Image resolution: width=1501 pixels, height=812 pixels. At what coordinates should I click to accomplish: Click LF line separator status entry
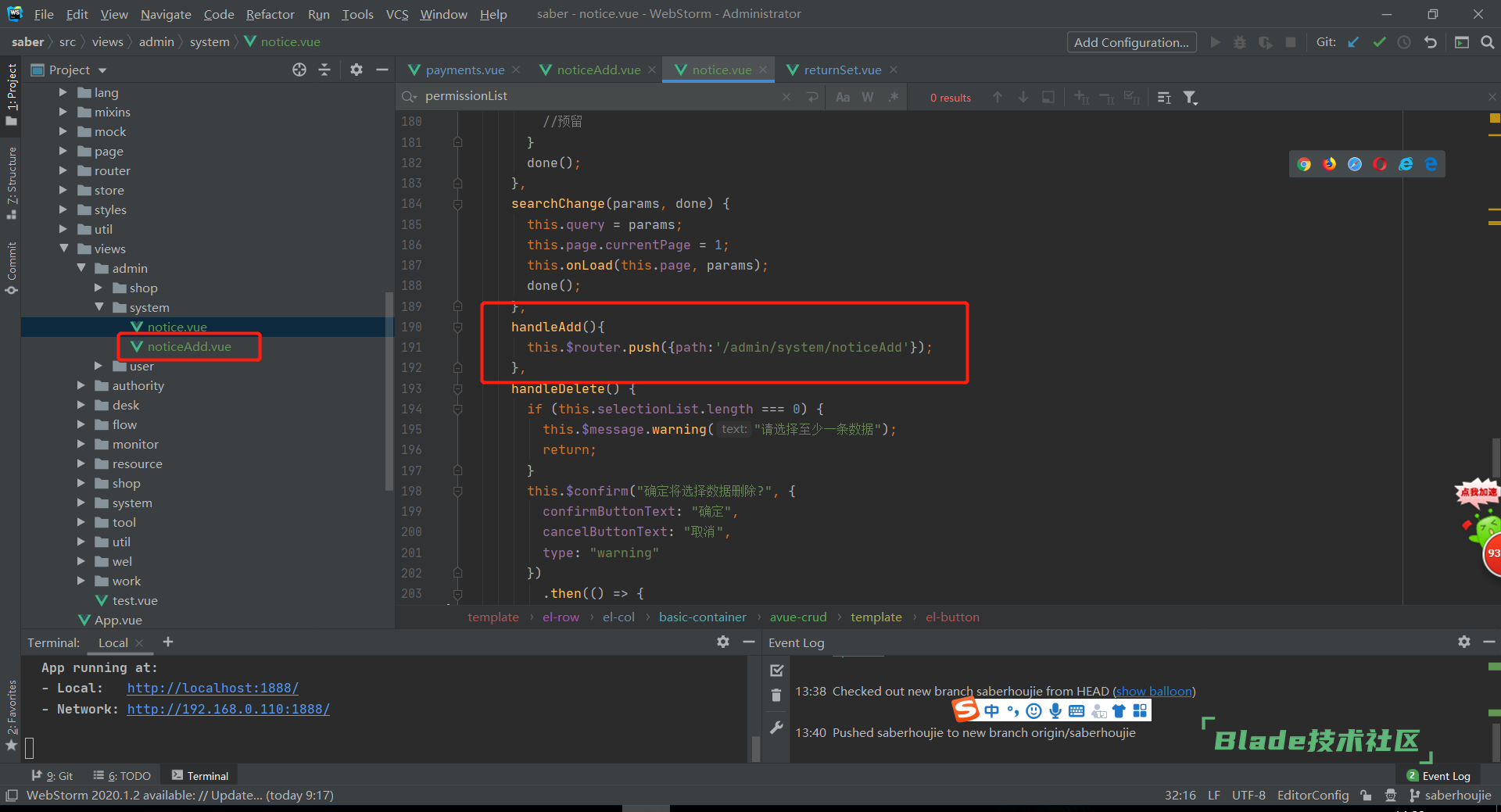pyautogui.click(x=1213, y=796)
